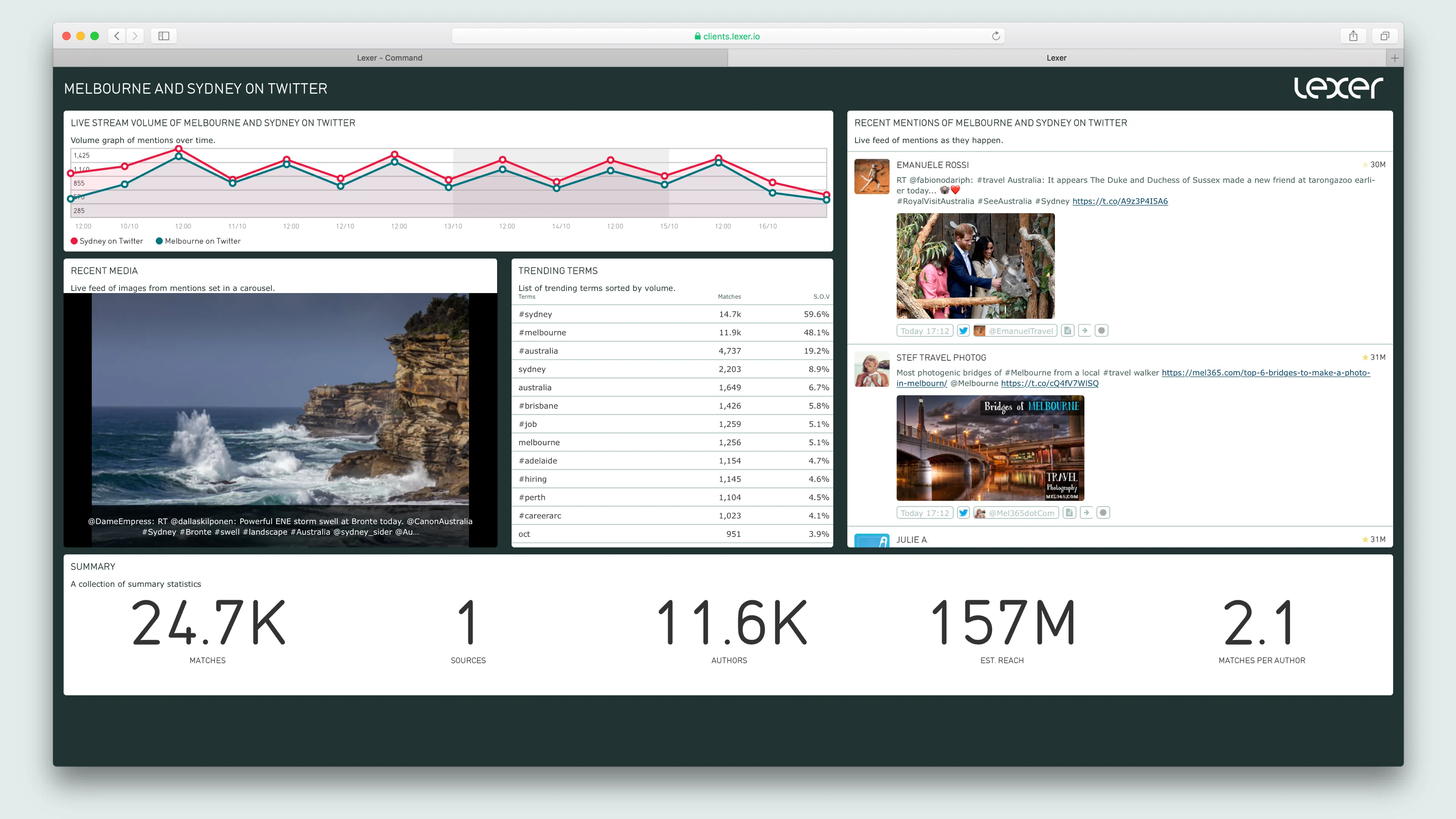Reload page with refresh icon

click(x=996, y=36)
